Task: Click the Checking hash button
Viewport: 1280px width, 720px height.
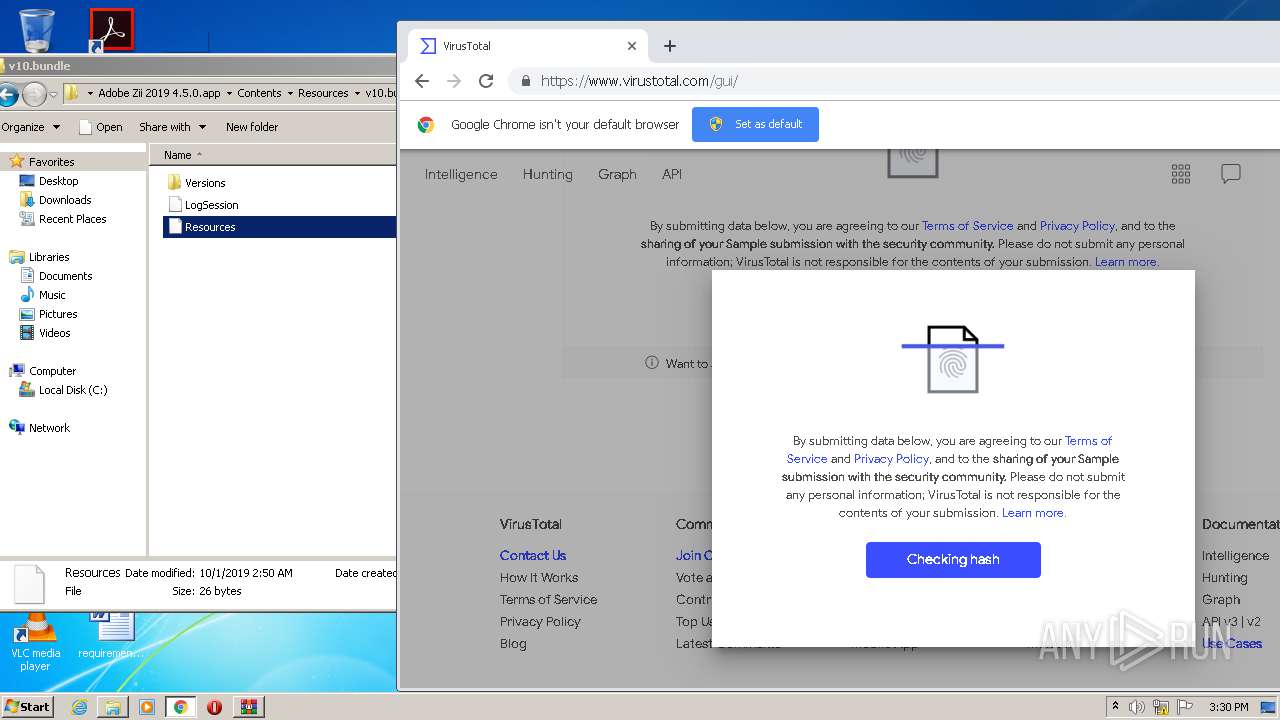Action: (953, 560)
